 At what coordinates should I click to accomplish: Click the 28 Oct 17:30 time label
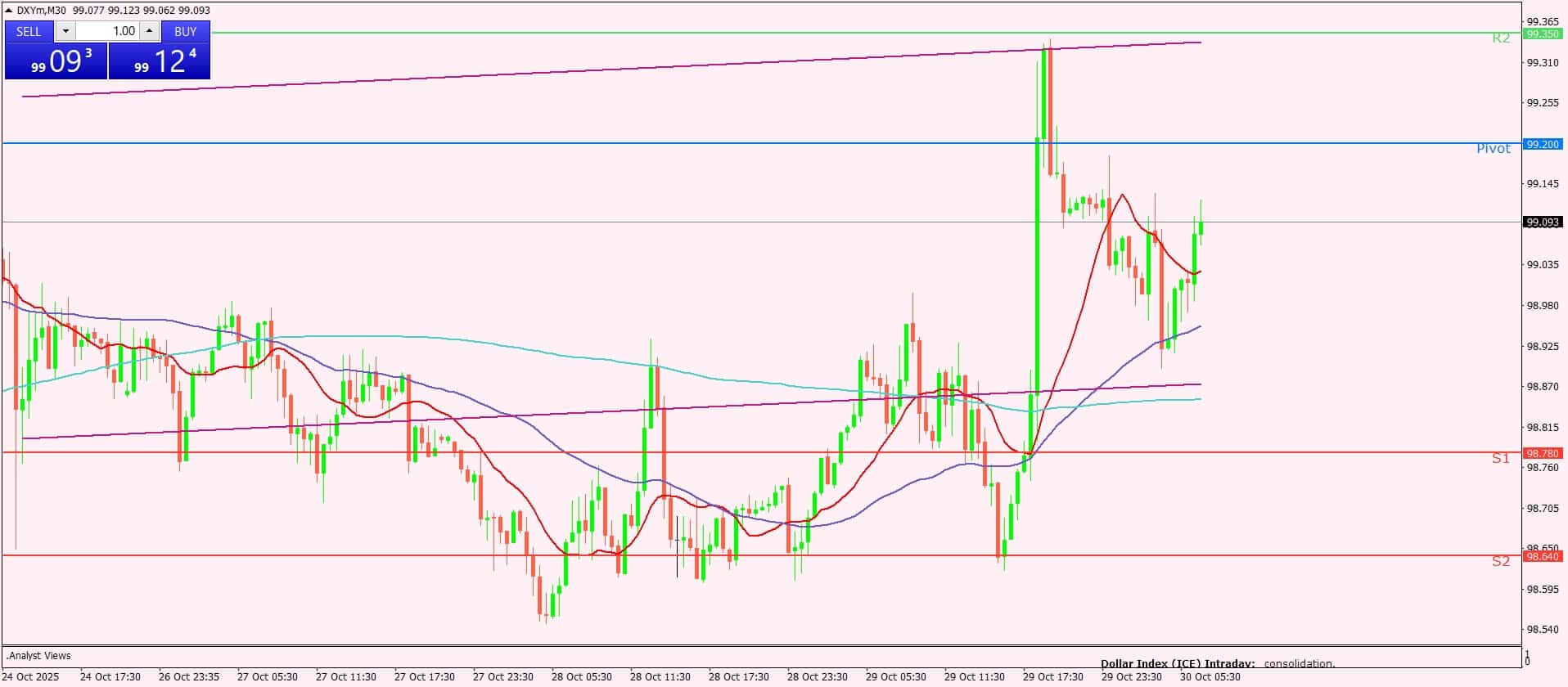739,676
